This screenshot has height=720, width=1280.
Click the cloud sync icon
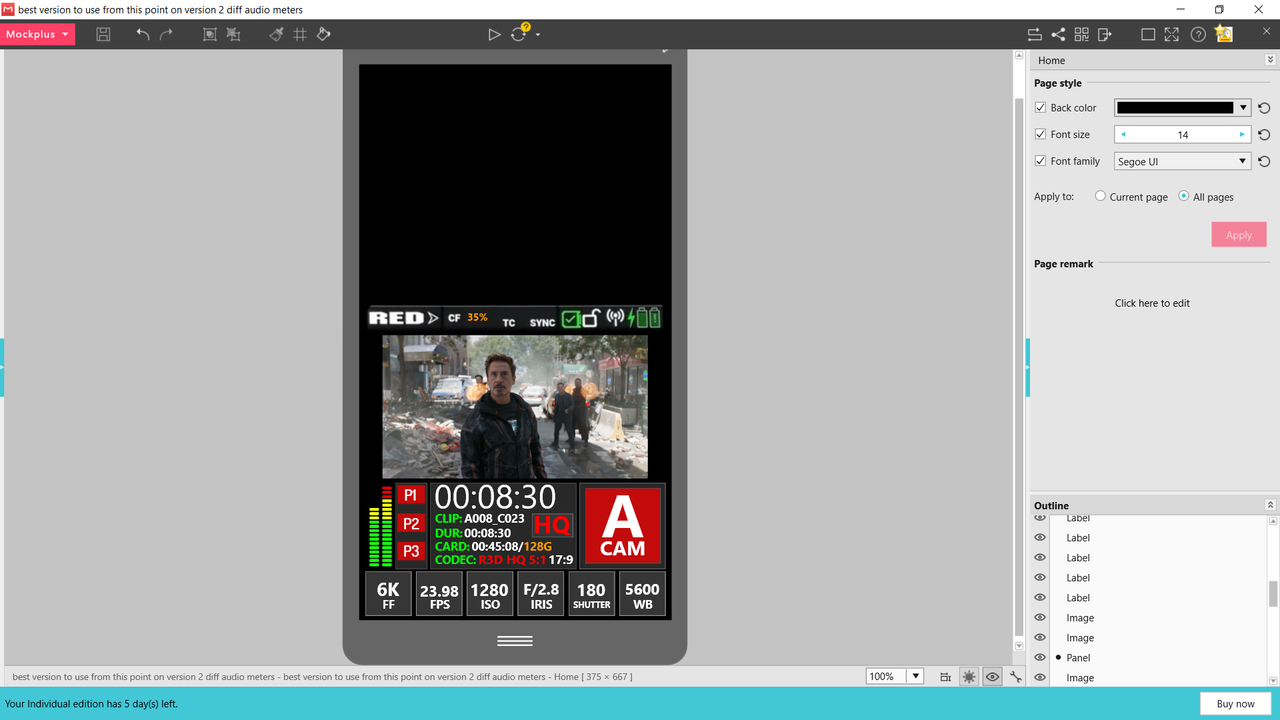click(519, 33)
